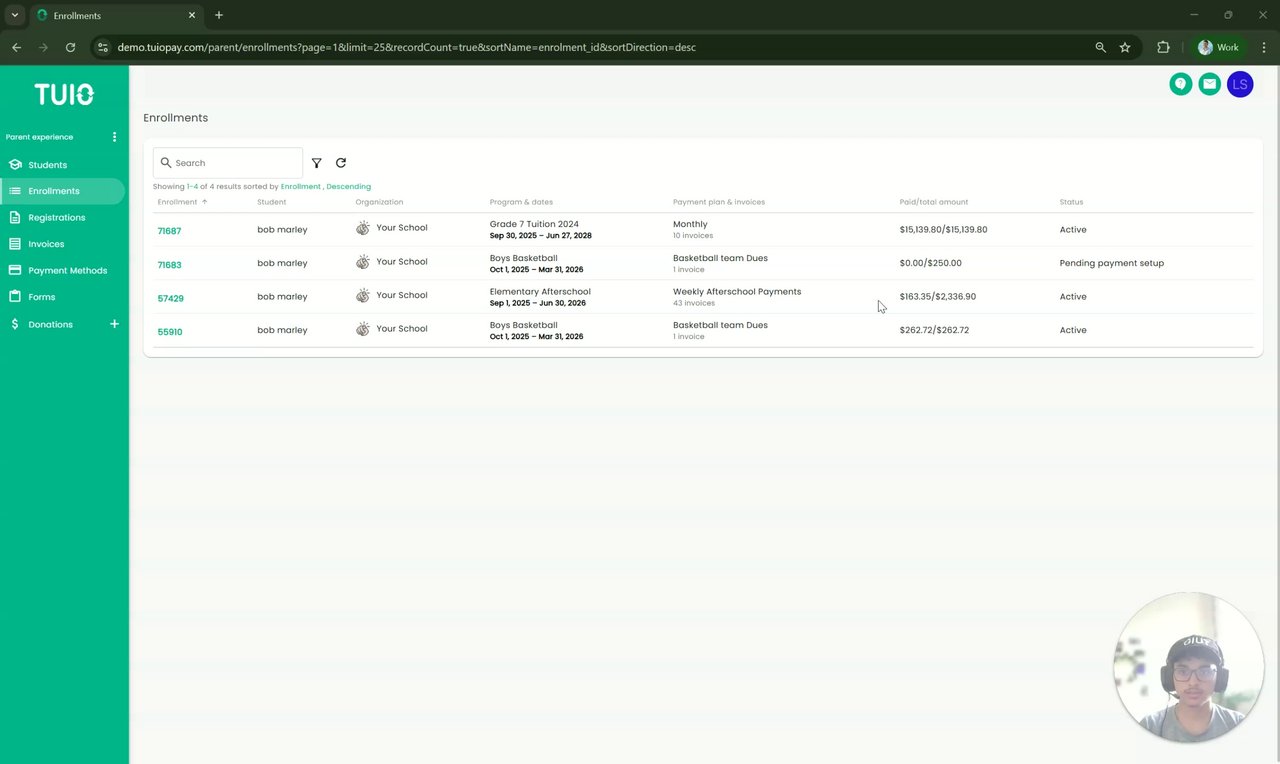
Task: Open browser extensions puzzle icon
Action: [1163, 47]
